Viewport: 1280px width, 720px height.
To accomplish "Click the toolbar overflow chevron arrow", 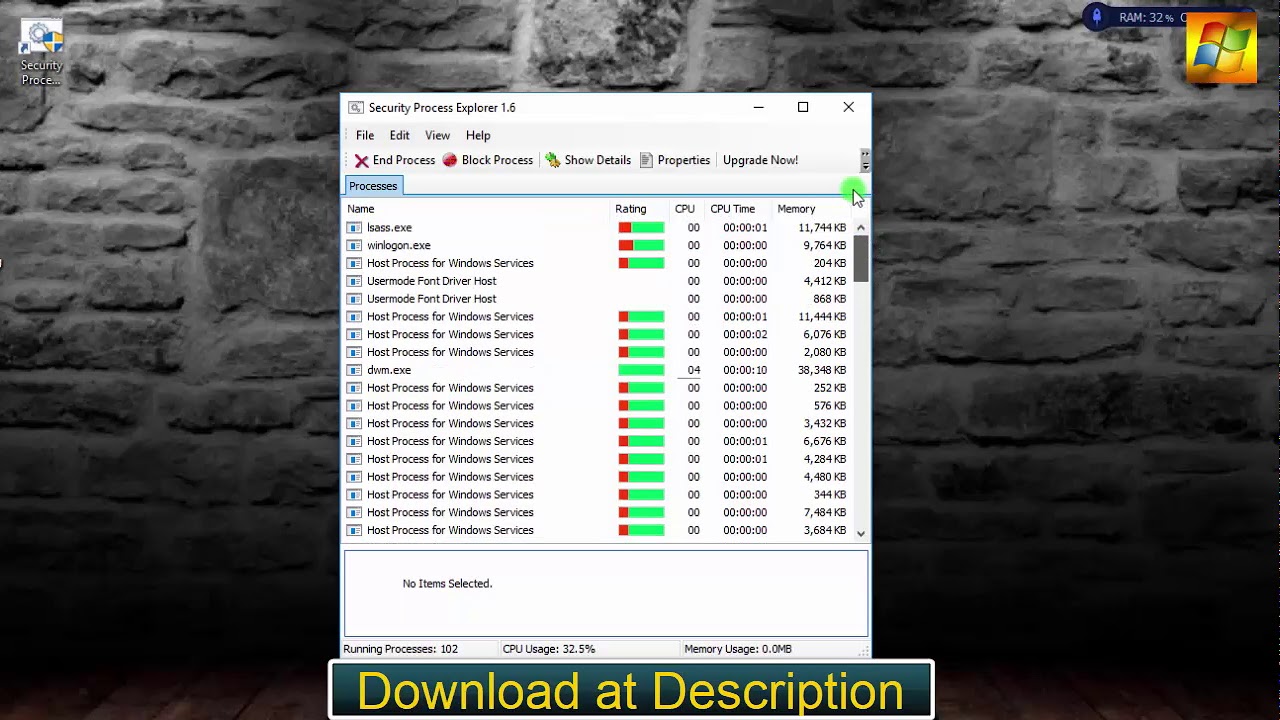I will coord(865,161).
